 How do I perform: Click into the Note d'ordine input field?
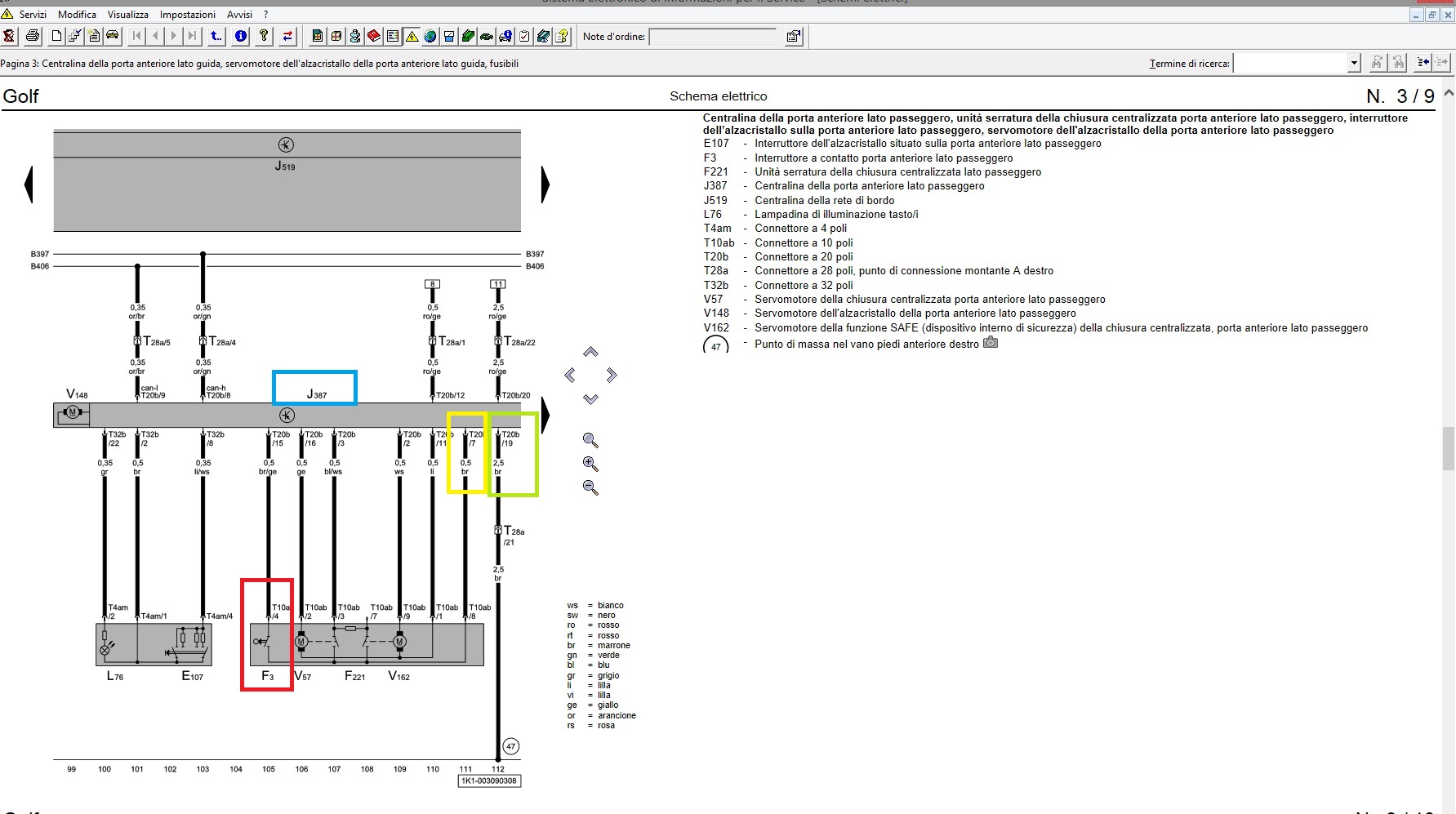[712, 37]
